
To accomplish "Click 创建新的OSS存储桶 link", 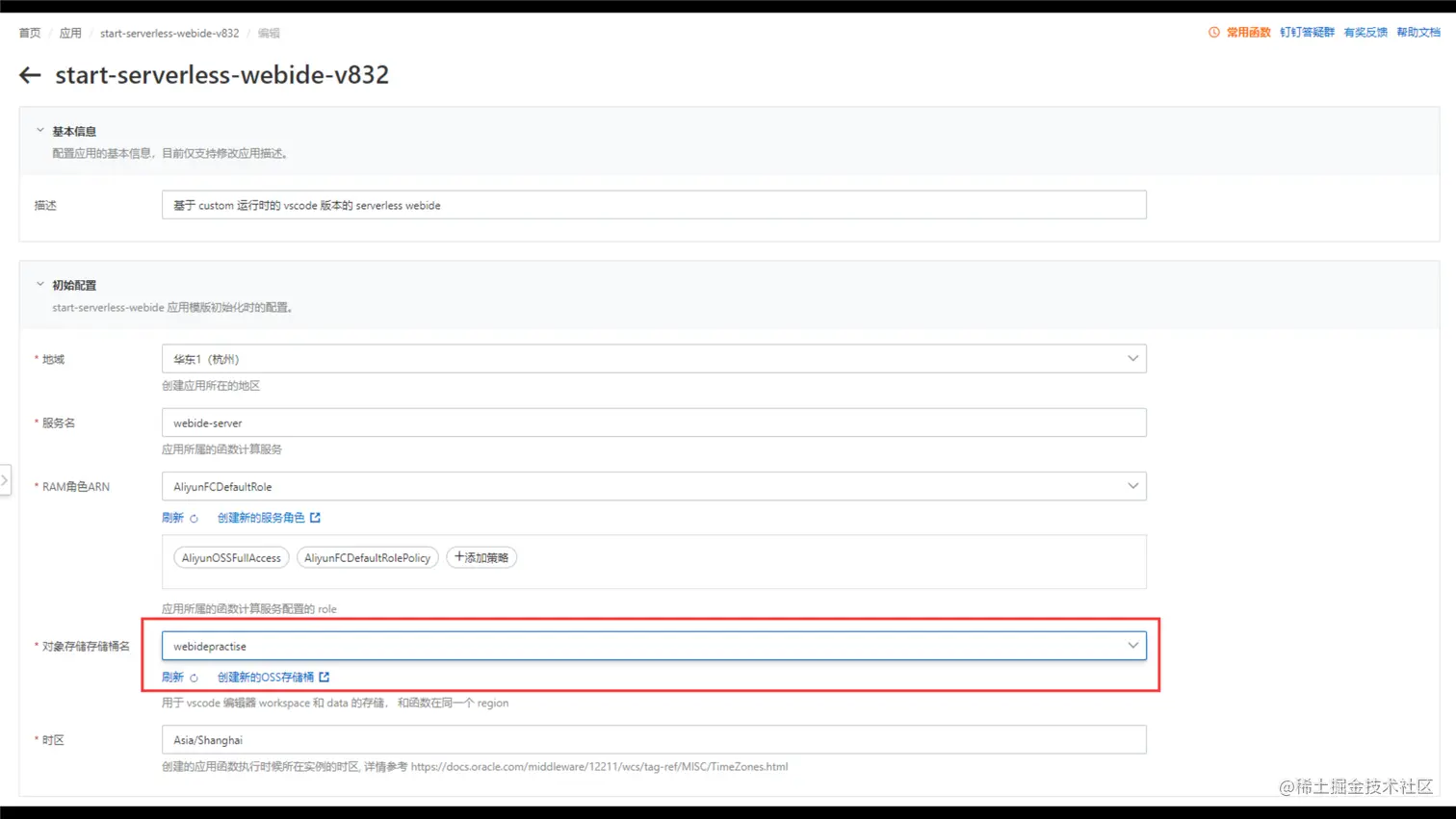I will tap(266, 678).
